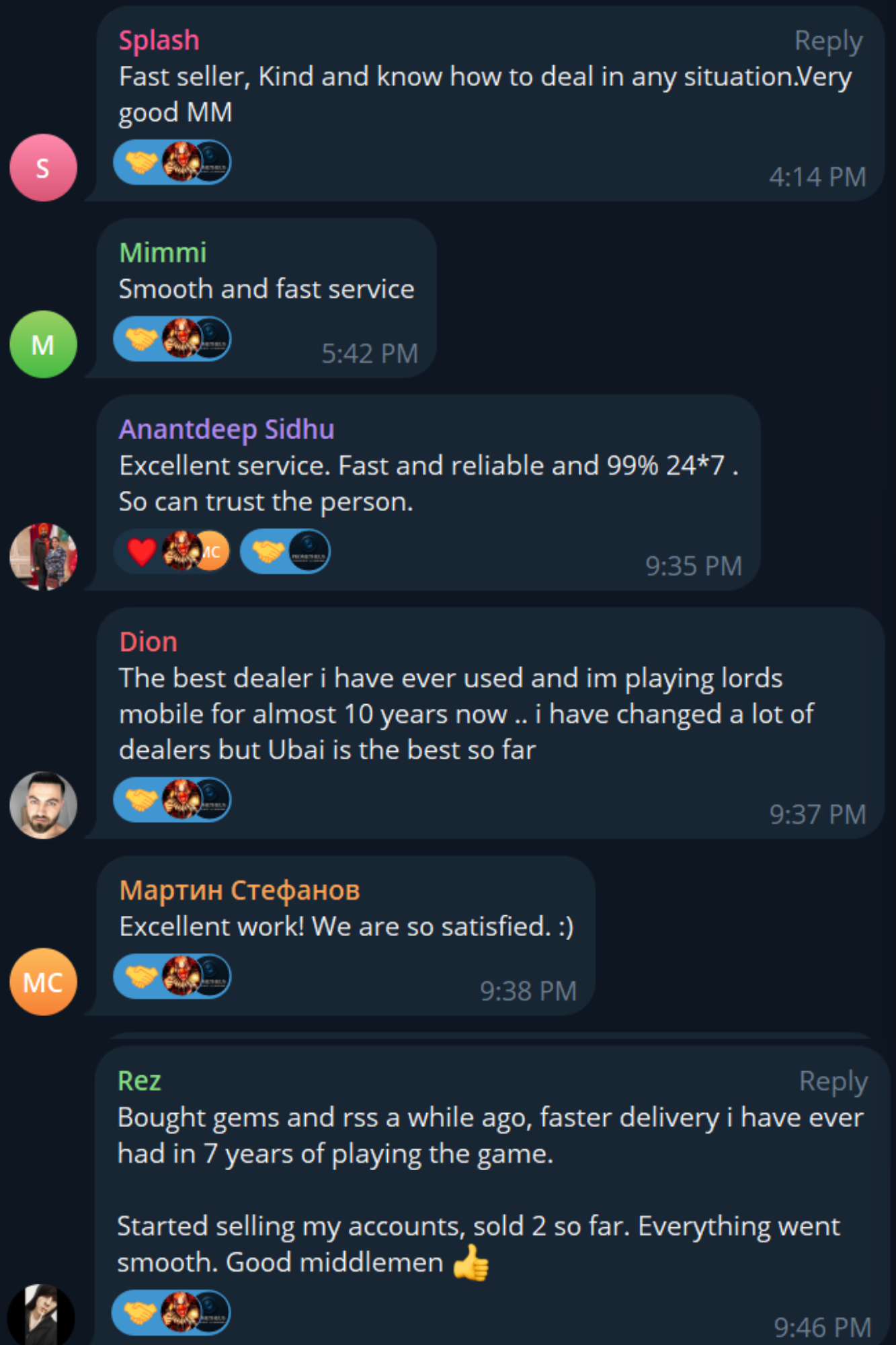Viewport: 896px width, 1345px height.
Task: Click the Mimmi sender name
Action: click(163, 253)
